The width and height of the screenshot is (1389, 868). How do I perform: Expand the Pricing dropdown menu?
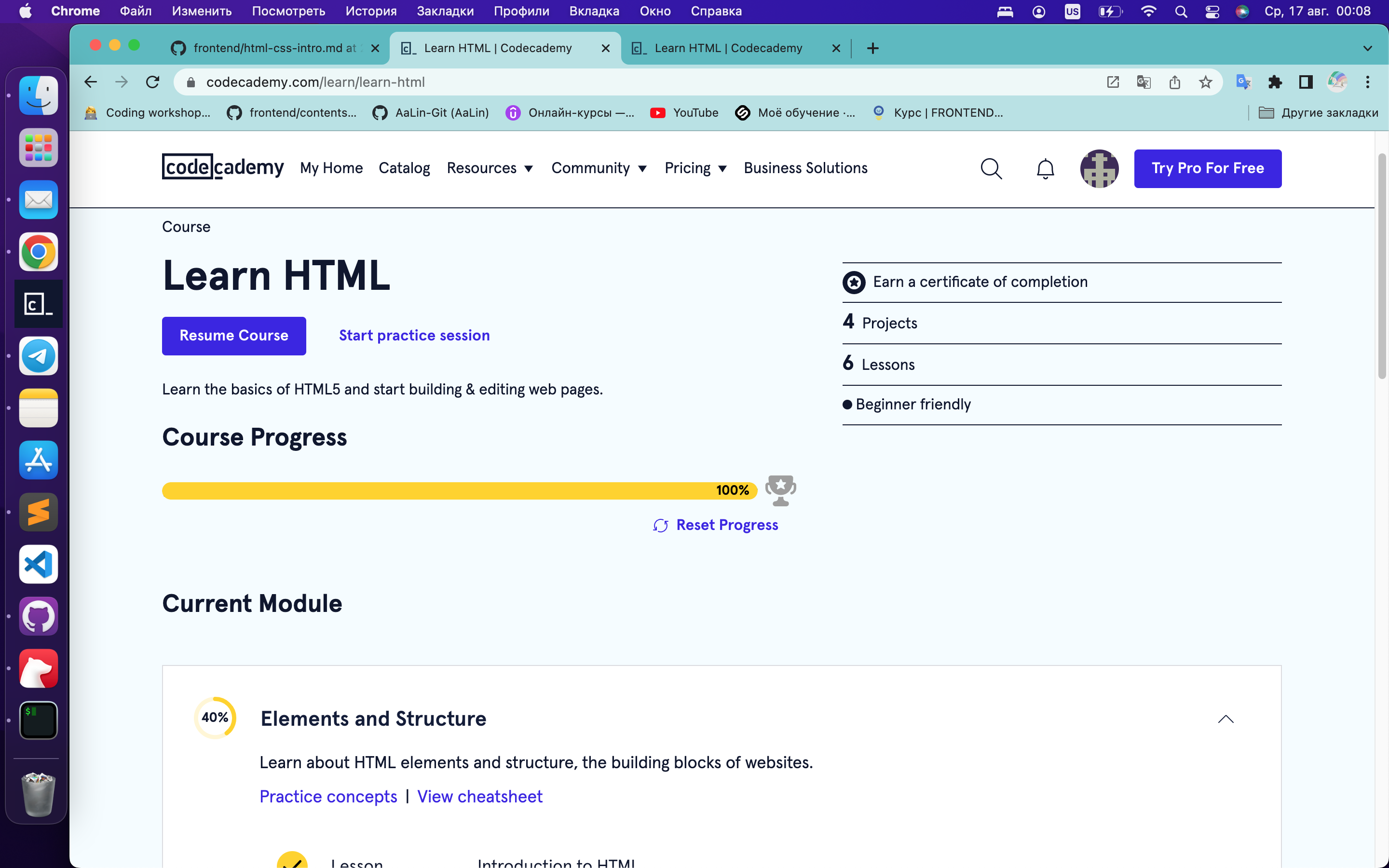click(695, 168)
